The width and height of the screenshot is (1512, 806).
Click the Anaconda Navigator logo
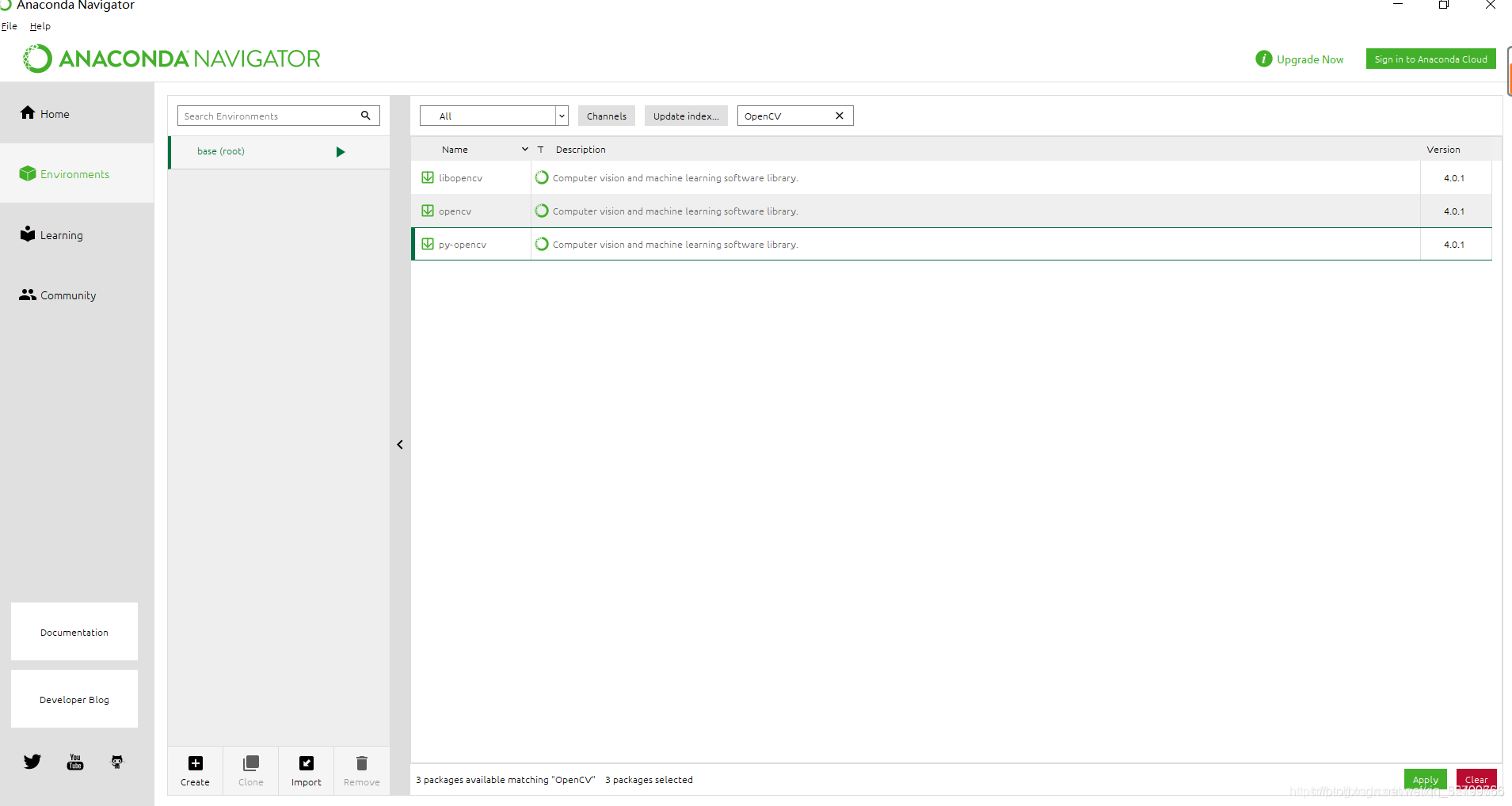(172, 59)
